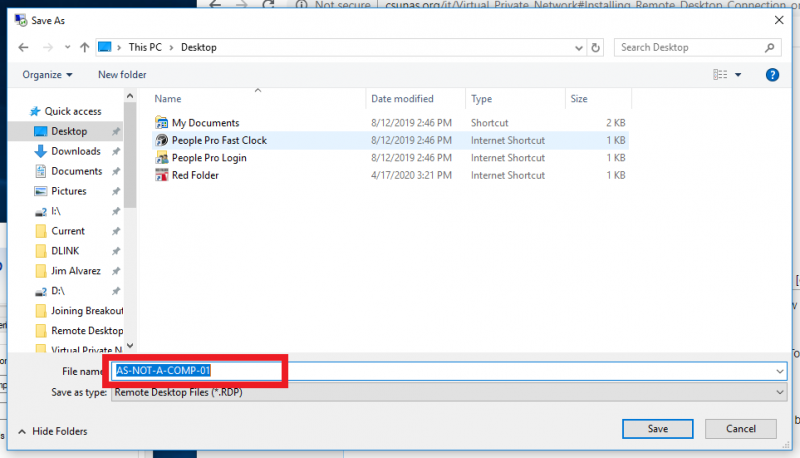Image resolution: width=800 pixels, height=458 pixels.
Task: Sort files by the Date modified column
Action: click(x=401, y=99)
